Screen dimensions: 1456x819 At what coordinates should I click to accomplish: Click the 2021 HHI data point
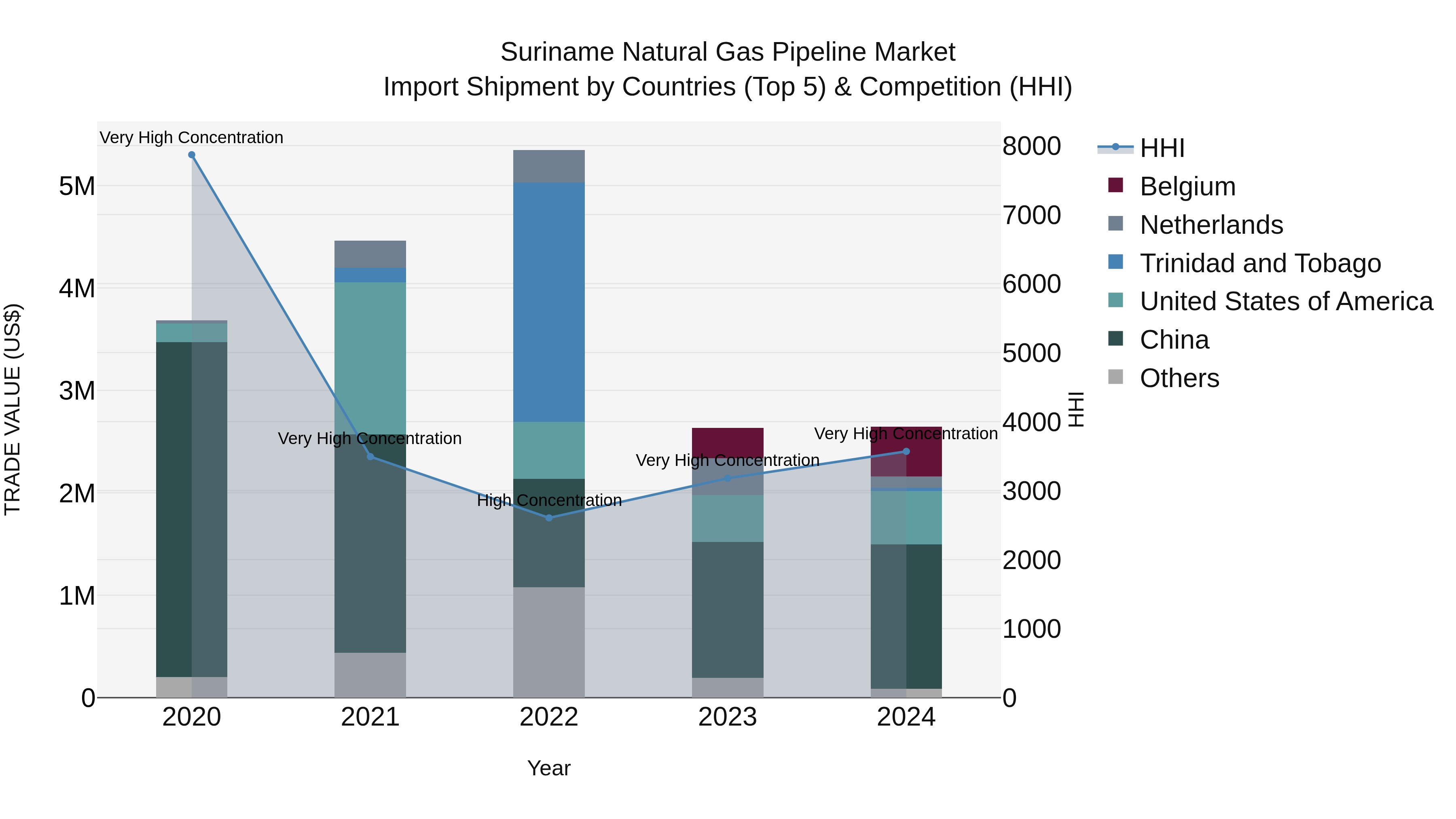(370, 457)
